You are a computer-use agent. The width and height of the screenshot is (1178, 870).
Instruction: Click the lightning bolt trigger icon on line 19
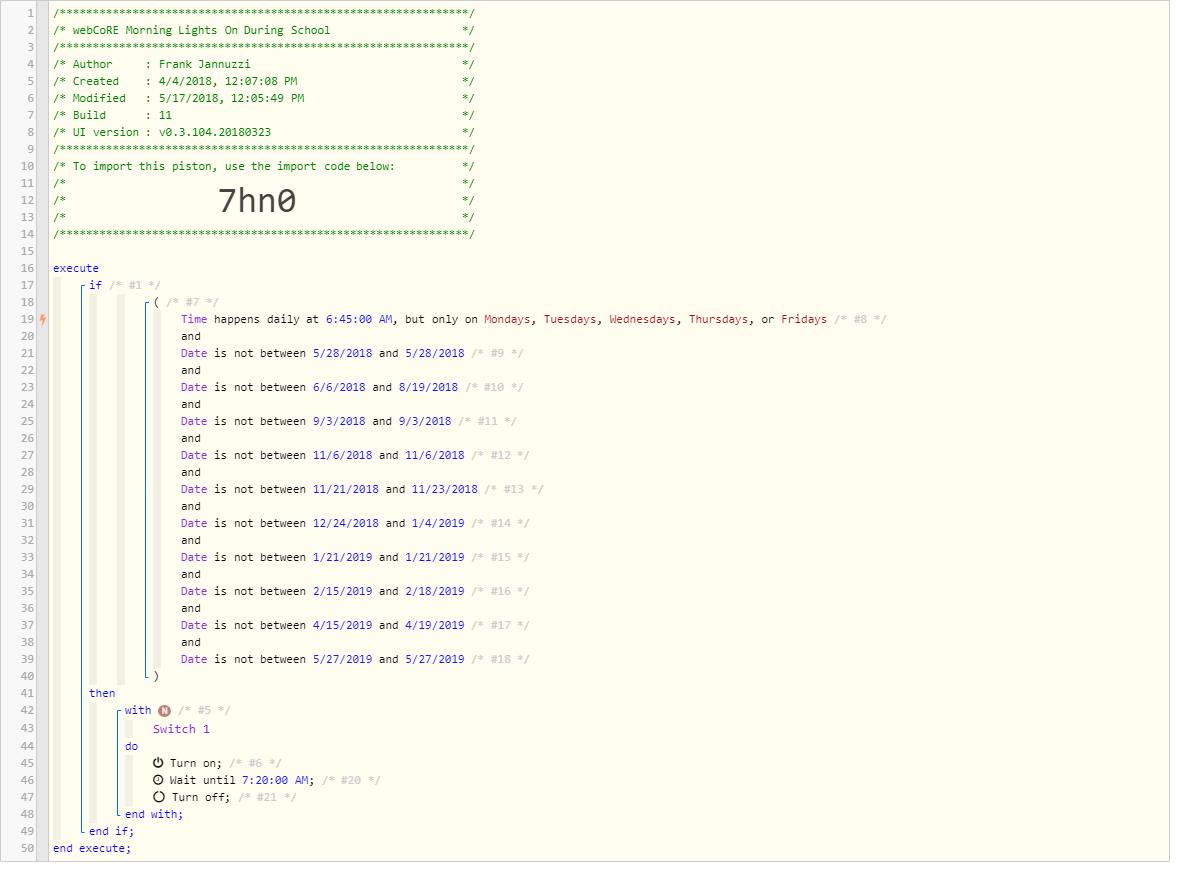(x=44, y=320)
